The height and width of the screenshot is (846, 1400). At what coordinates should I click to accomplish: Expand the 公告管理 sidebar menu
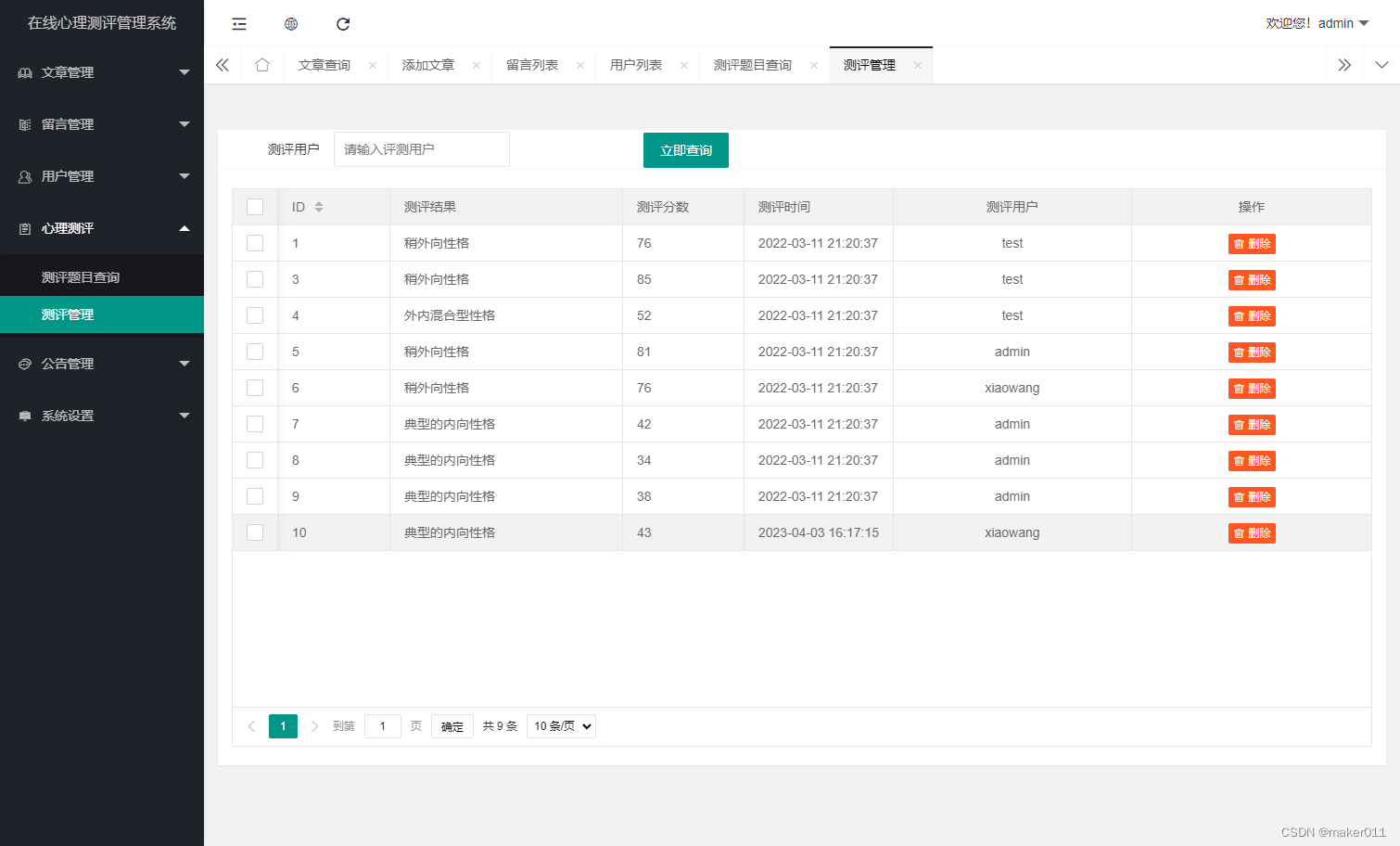(102, 364)
